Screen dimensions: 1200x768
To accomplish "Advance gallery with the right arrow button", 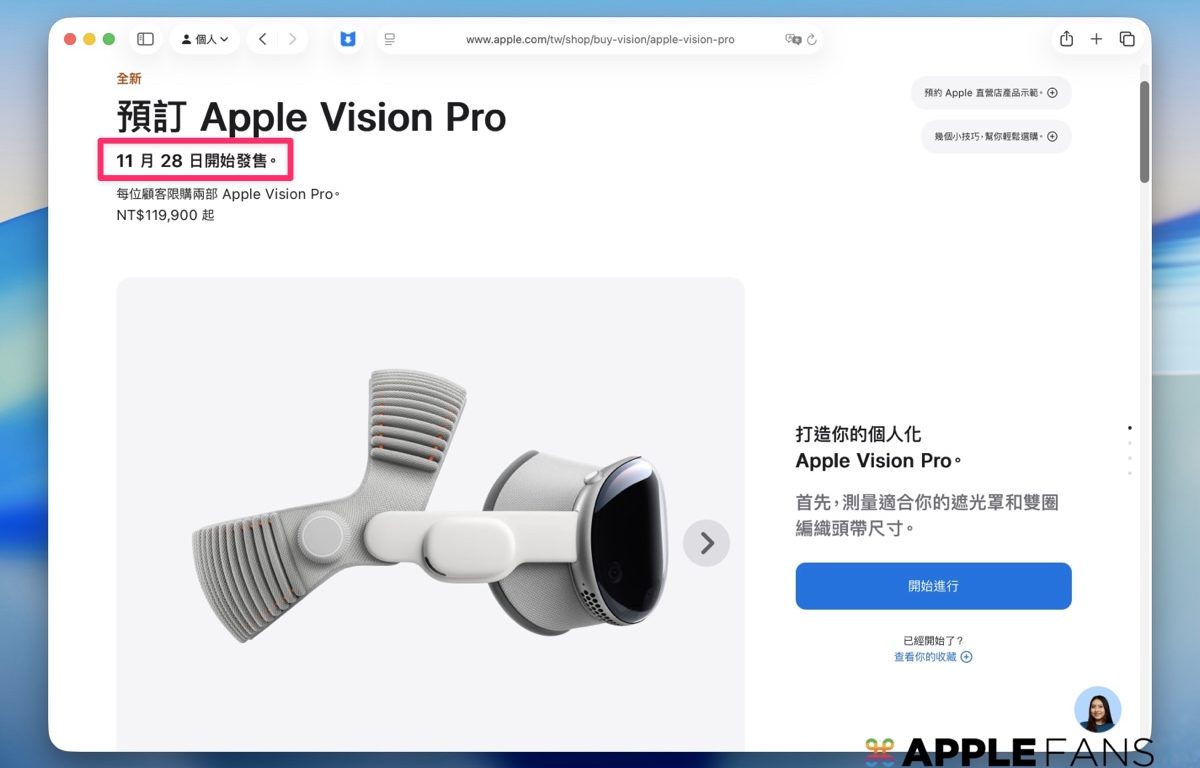I will [706, 543].
